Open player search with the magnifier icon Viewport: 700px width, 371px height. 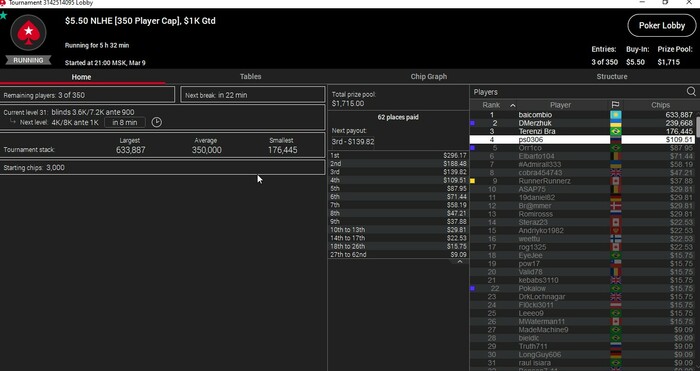691,92
